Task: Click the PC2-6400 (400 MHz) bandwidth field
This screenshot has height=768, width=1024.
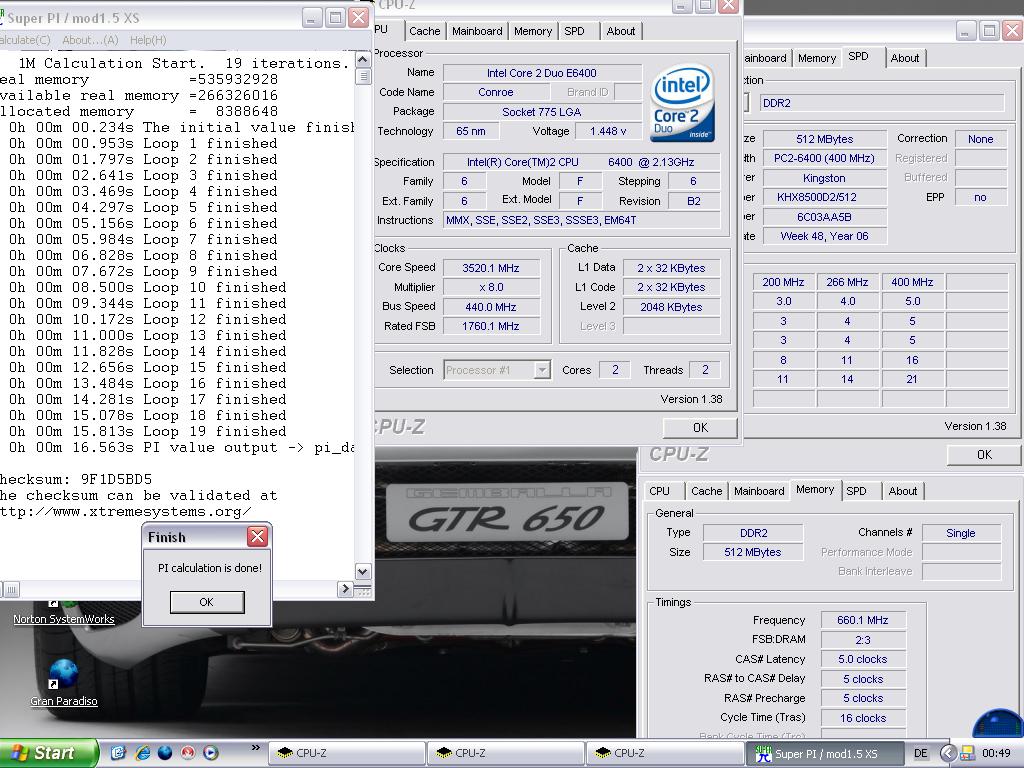Action: 824,158
